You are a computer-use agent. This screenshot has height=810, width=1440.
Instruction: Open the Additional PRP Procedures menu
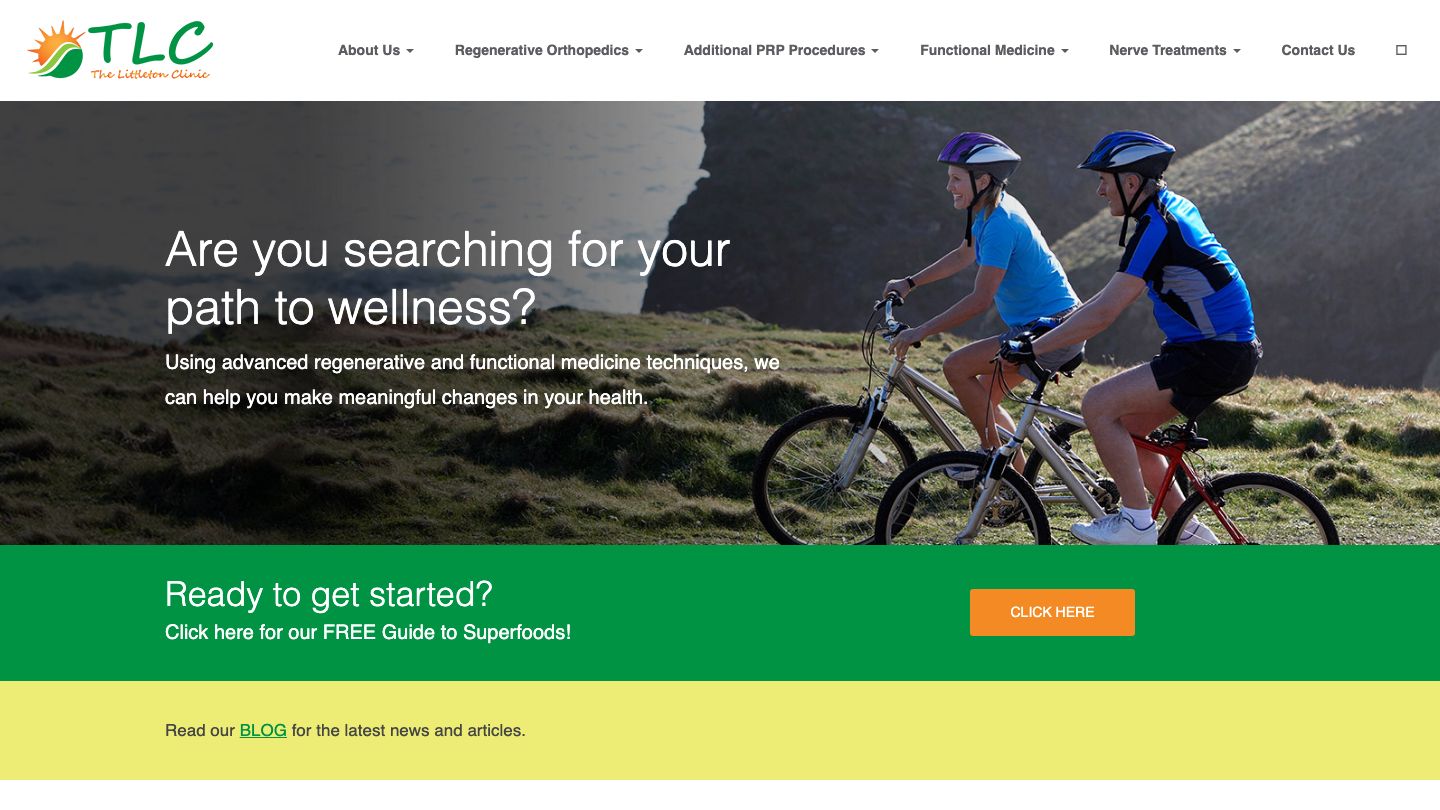(x=782, y=50)
